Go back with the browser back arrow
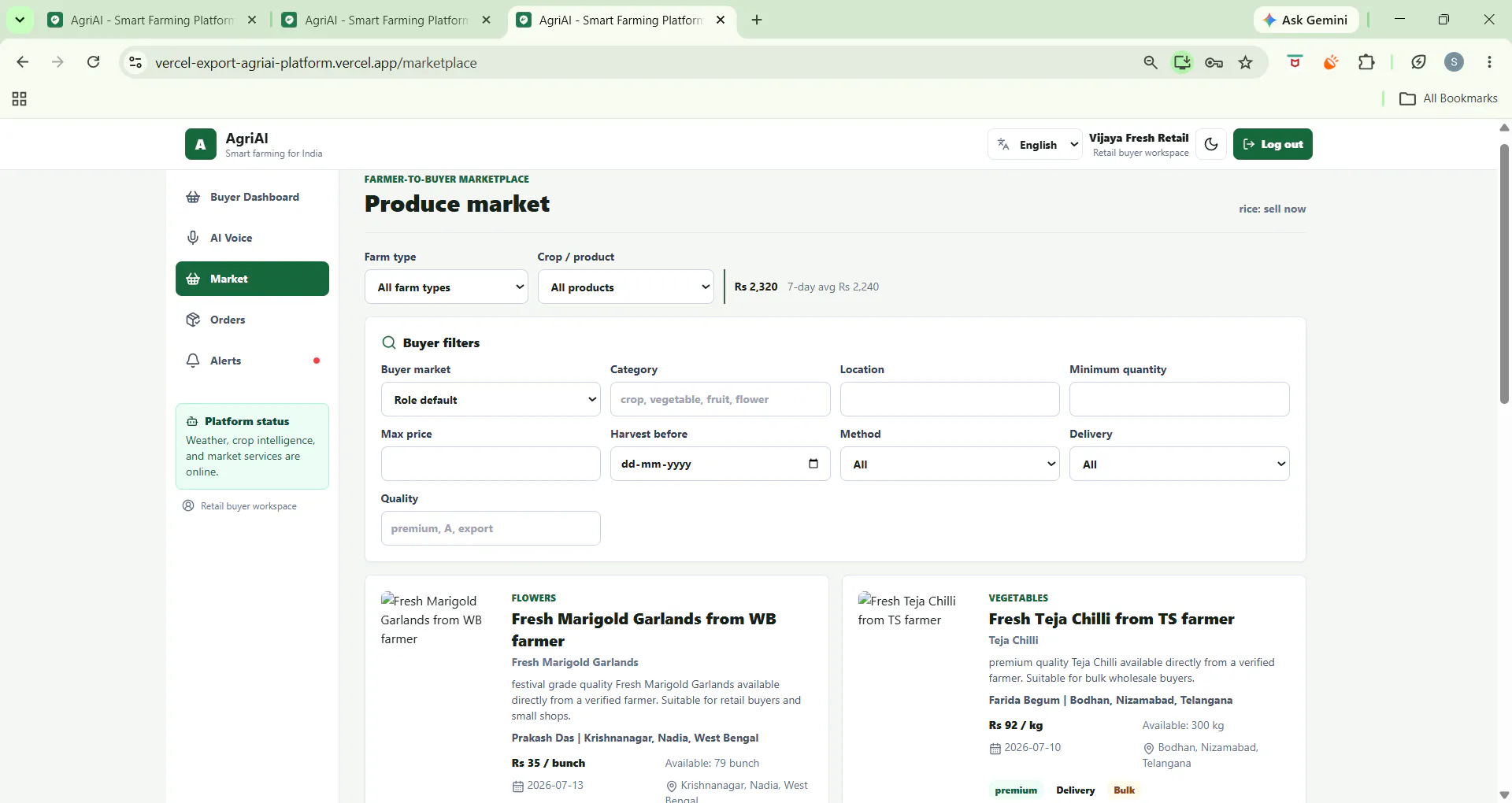 (23, 62)
